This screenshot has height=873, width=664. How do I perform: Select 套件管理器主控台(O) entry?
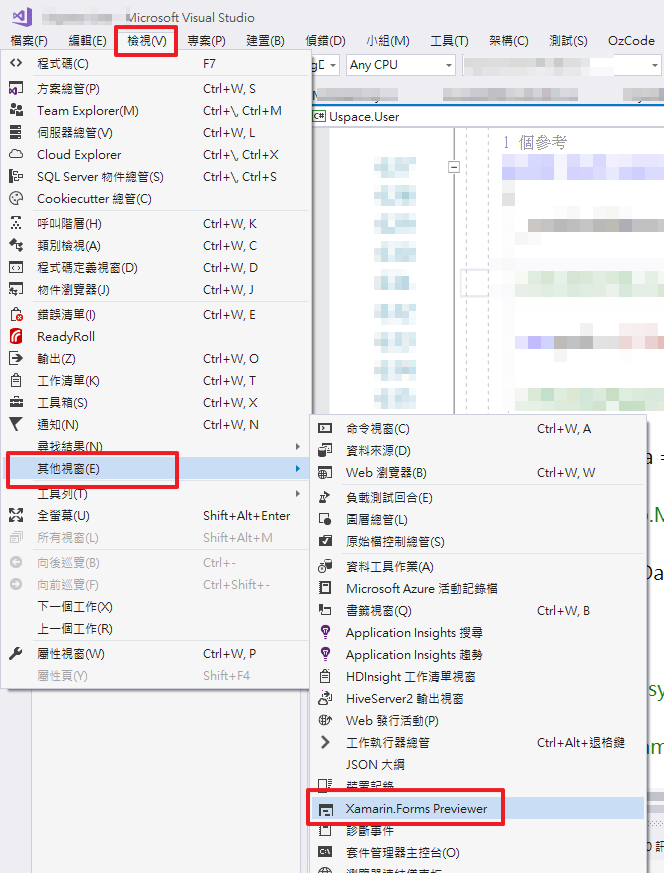tap(478, 852)
